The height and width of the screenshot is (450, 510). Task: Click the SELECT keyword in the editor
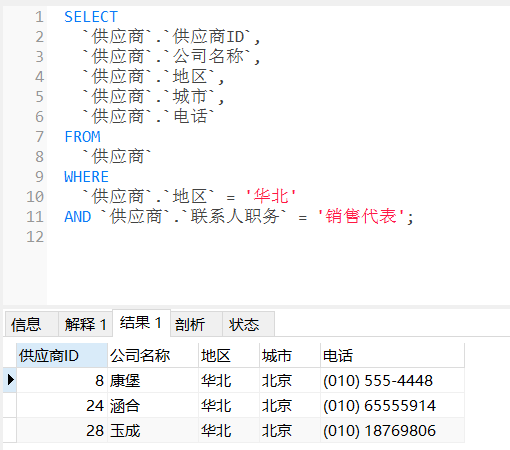[91, 17]
